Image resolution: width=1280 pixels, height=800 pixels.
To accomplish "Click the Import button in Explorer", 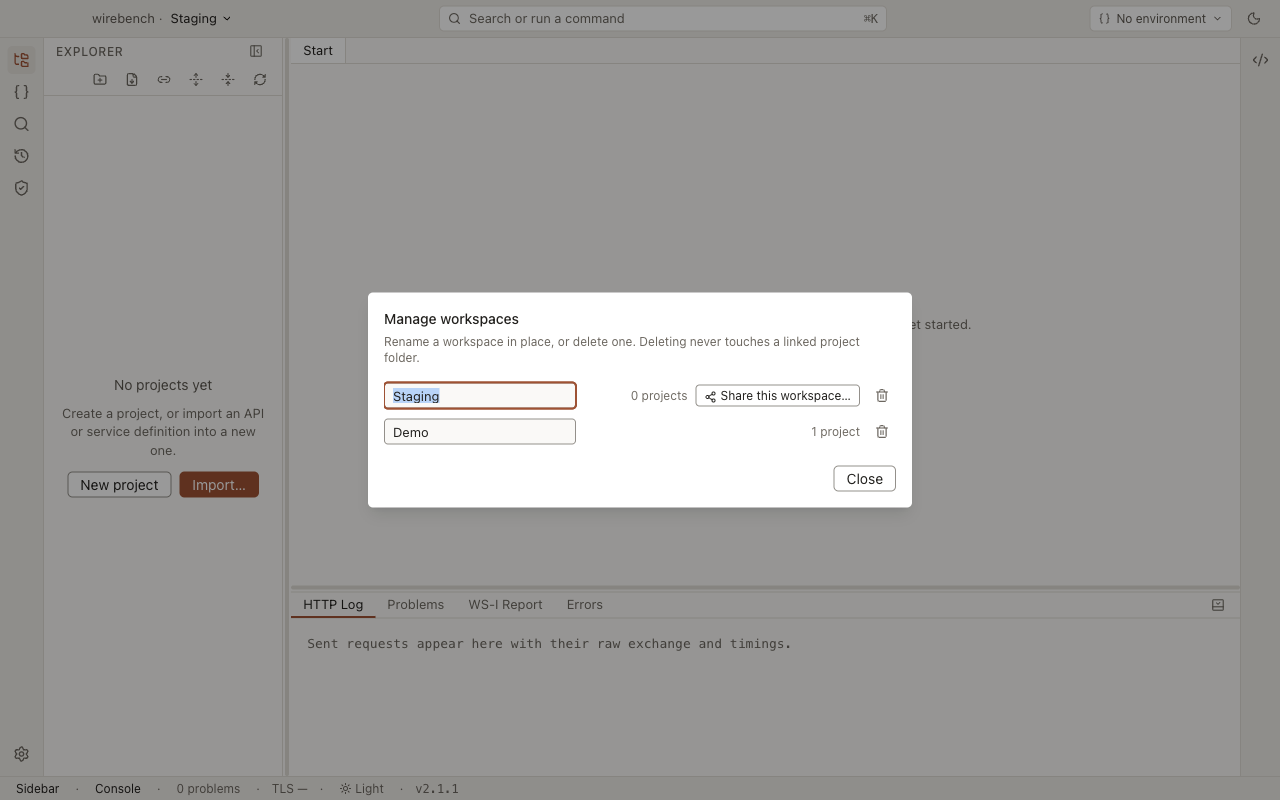I will [x=219, y=485].
